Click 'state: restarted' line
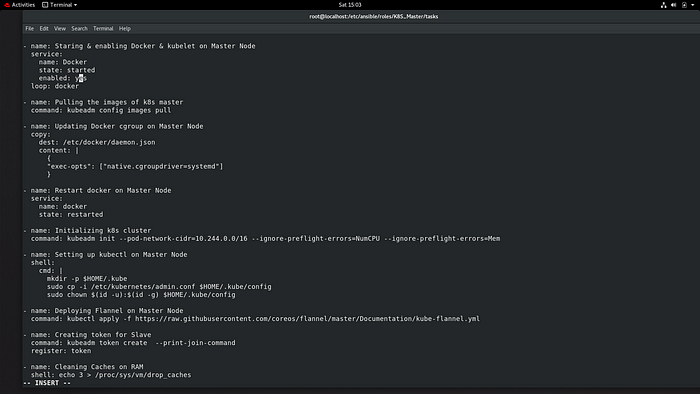 coord(71,215)
